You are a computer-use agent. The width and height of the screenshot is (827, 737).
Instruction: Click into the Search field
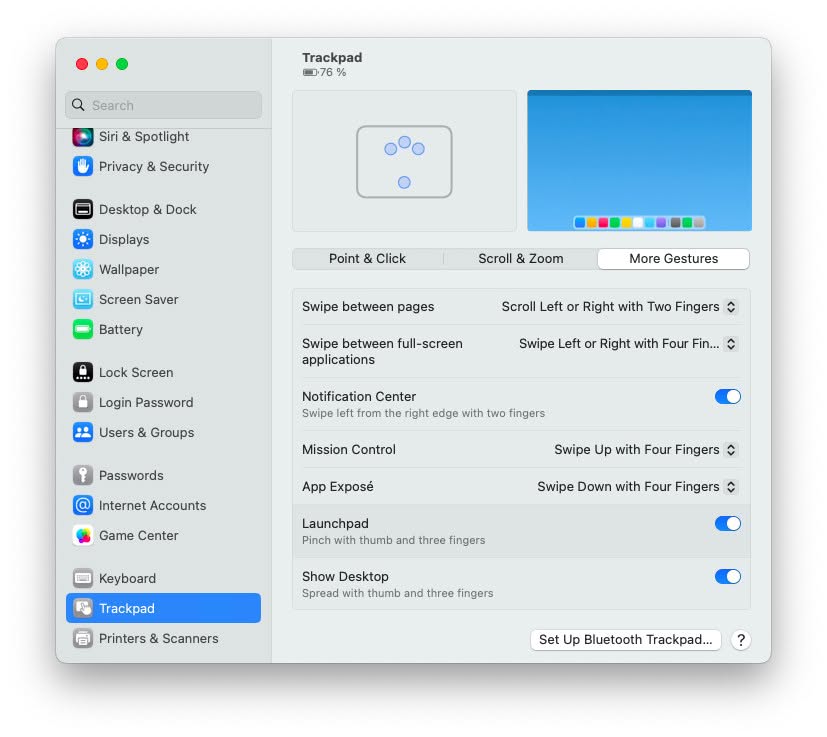point(164,105)
